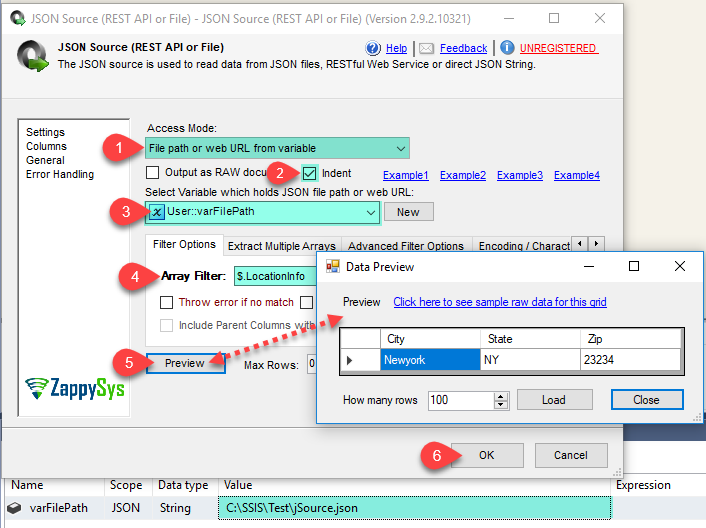Click the variable icon beside User::varFilePath

(x=157, y=212)
